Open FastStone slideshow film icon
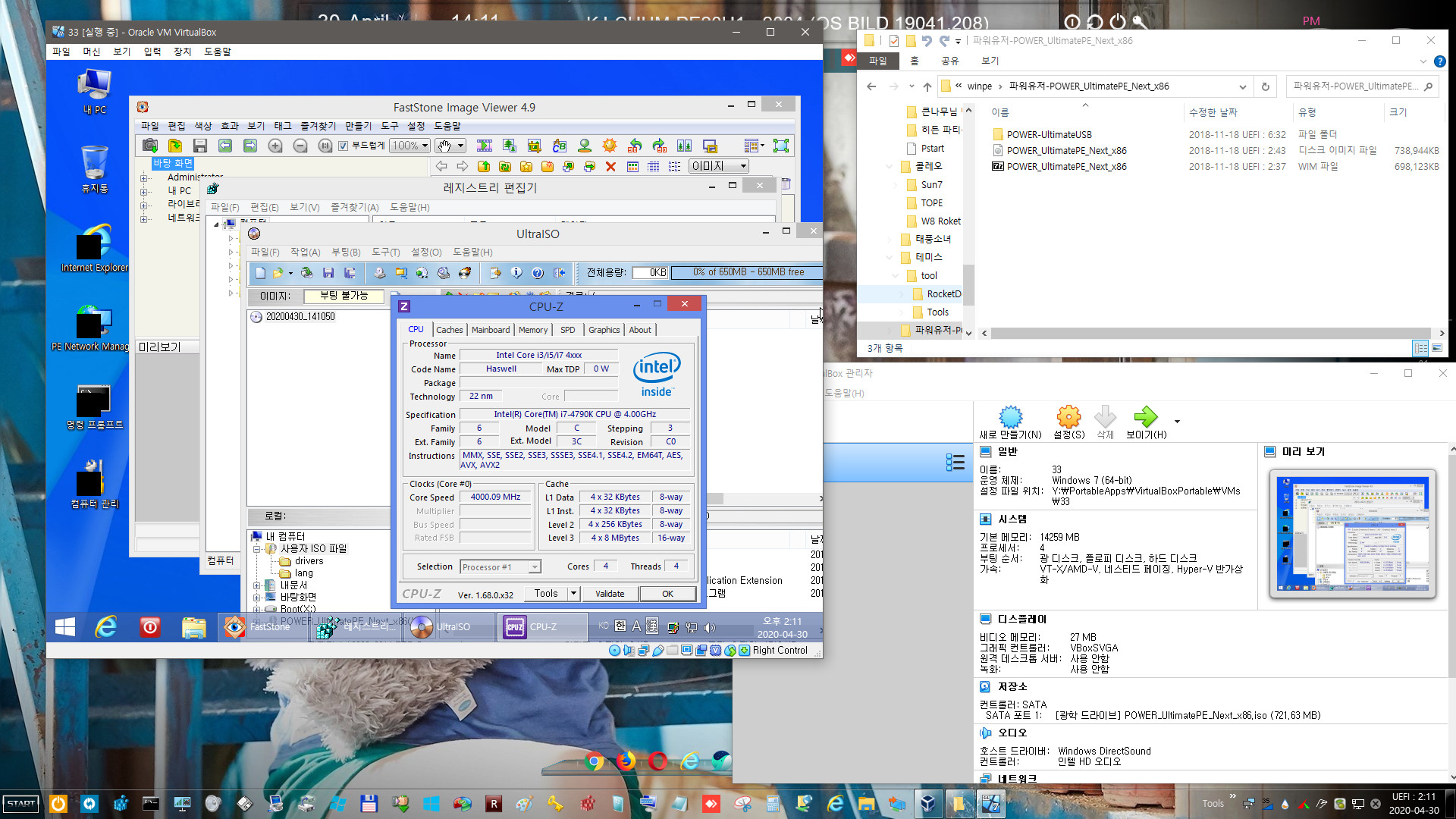Viewport: 1456px width, 819px height. (x=485, y=146)
